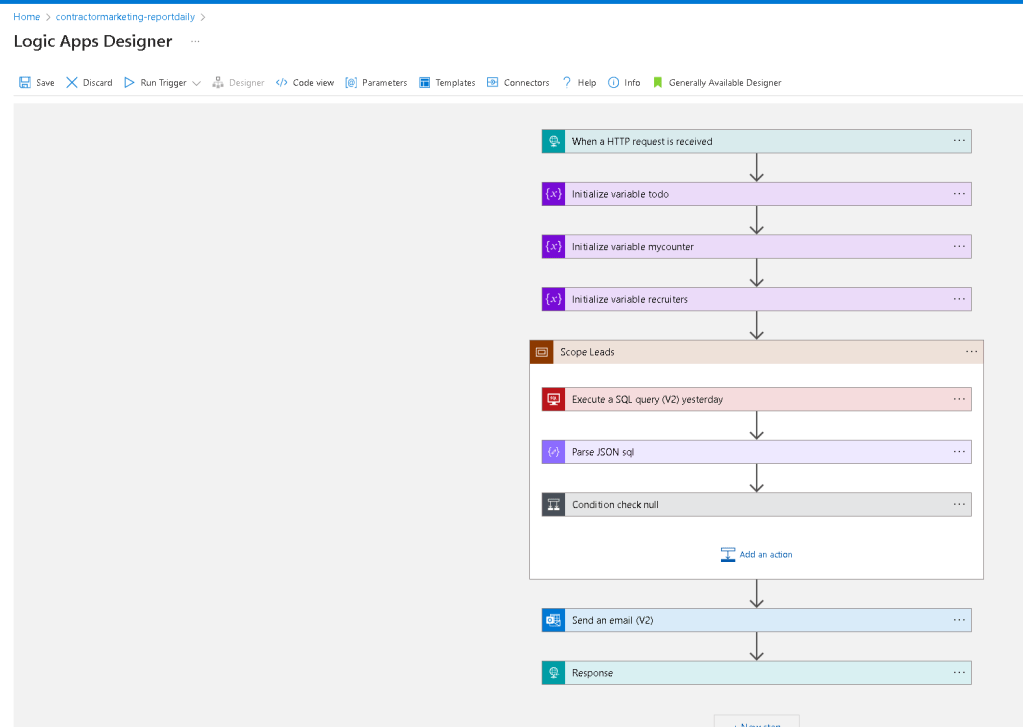Expand Initialize variable recruiters step
The image size is (1023, 727).
coord(756,299)
